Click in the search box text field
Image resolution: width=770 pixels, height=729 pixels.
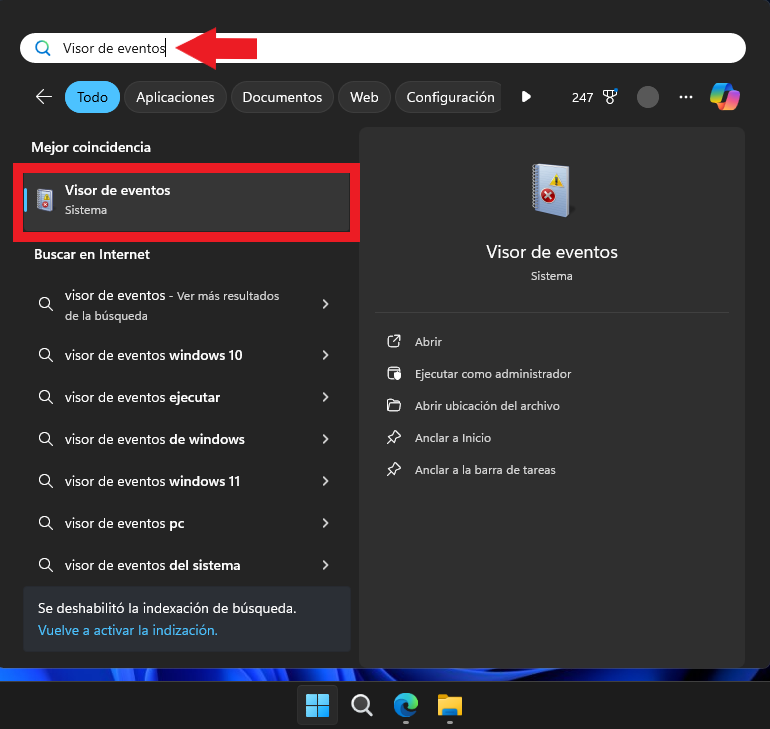pyautogui.click(x=383, y=48)
